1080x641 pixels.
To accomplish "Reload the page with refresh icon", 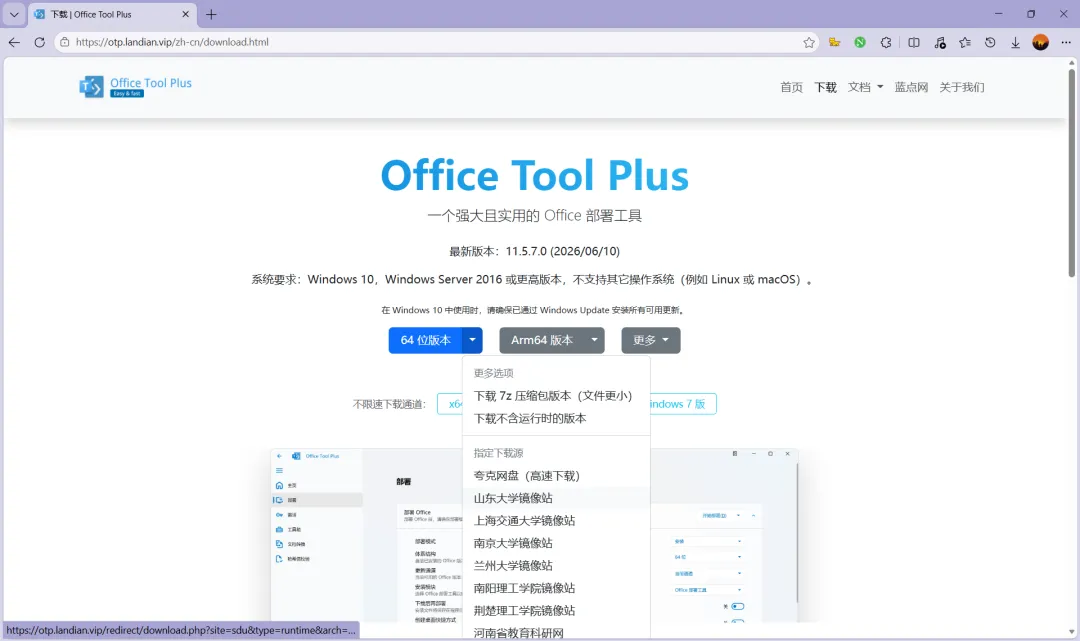I will pos(39,42).
